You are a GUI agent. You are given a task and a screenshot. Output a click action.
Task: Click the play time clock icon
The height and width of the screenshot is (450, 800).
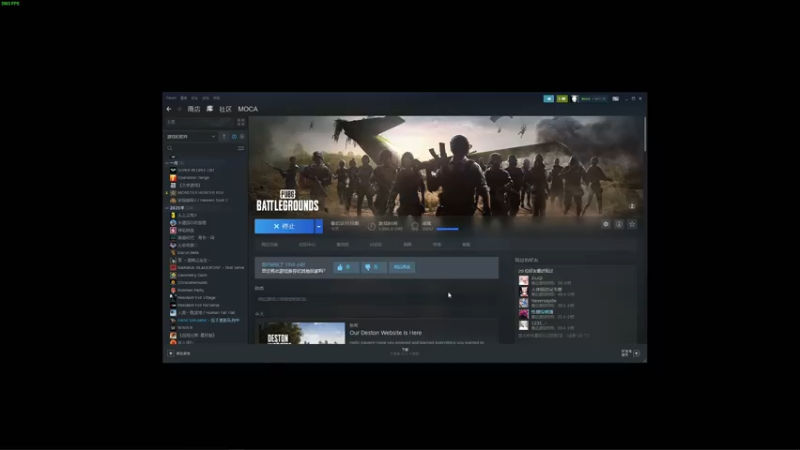[x=371, y=226]
